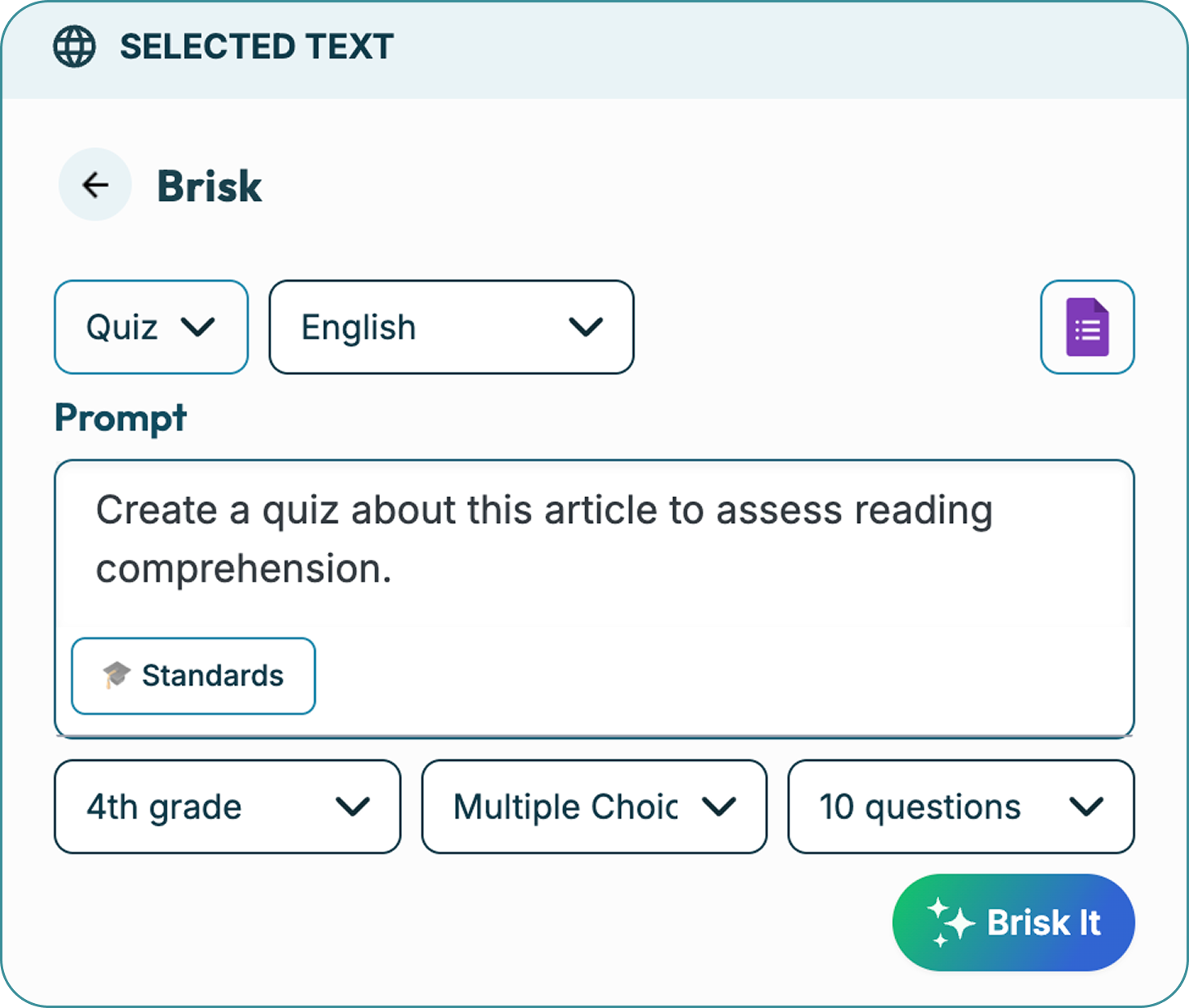Click the Standards button
The height and width of the screenshot is (1008, 1189).
194,676
